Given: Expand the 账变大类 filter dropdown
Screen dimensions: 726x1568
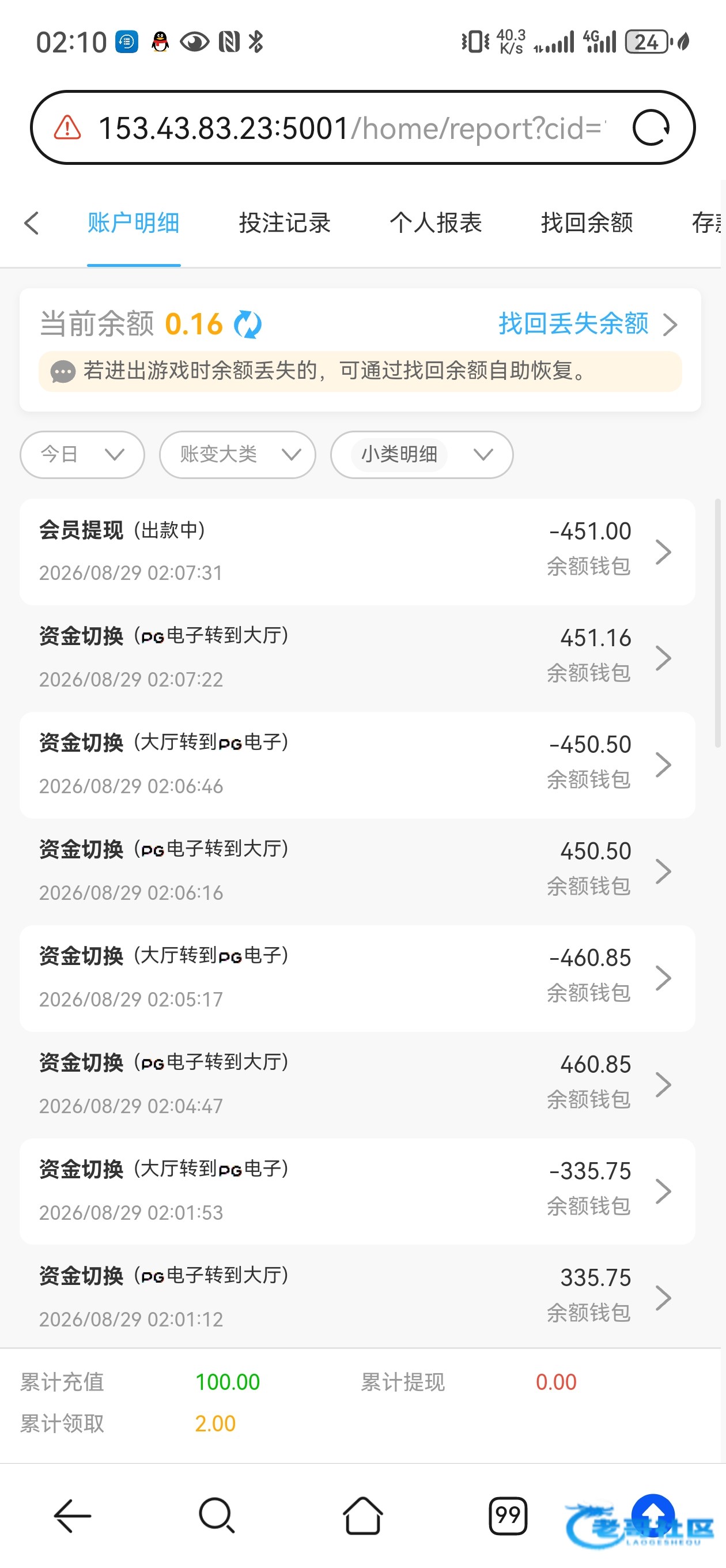Looking at the screenshot, I should point(237,455).
